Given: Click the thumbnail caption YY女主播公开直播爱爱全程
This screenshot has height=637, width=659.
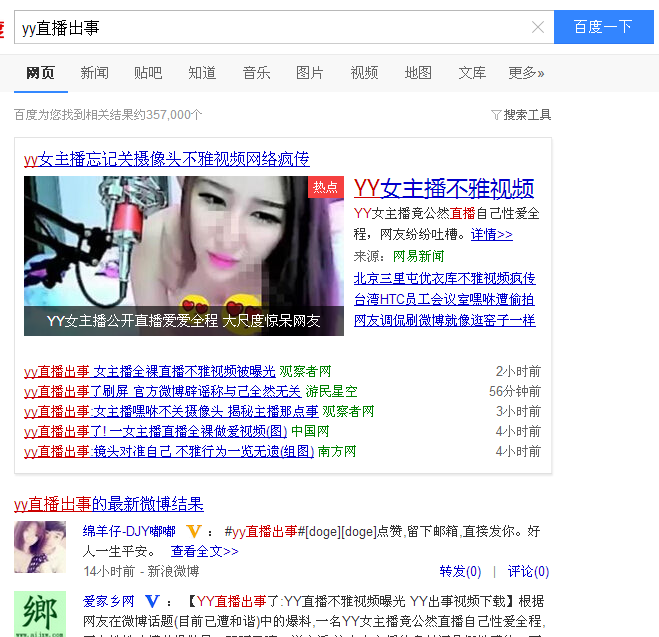Looking at the screenshot, I should point(184,321).
